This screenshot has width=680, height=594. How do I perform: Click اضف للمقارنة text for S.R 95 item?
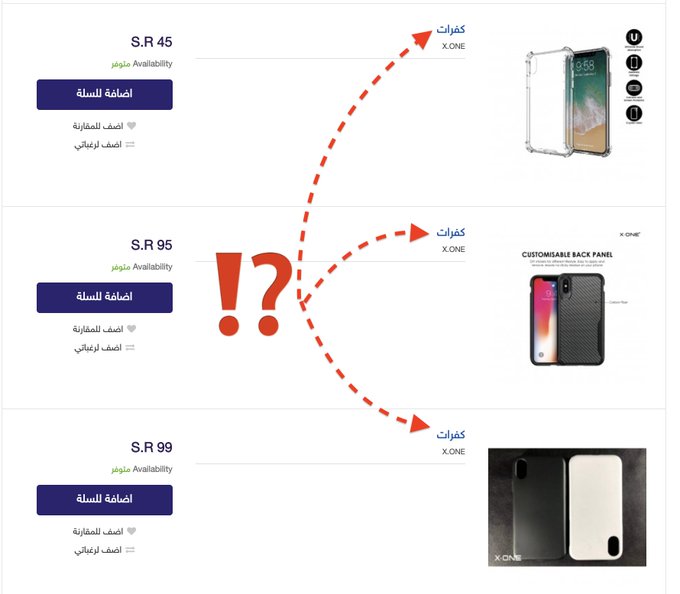[98, 329]
